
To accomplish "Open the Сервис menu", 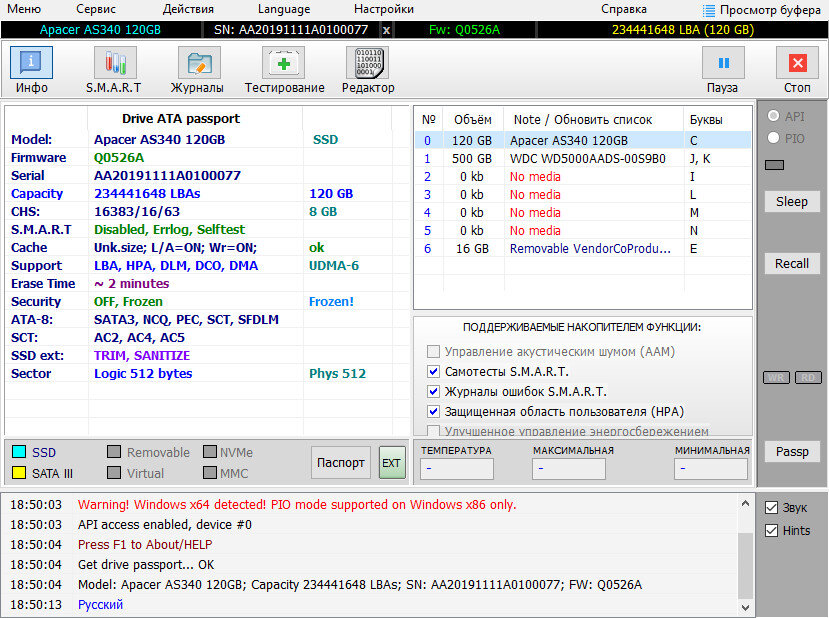I will coord(96,10).
